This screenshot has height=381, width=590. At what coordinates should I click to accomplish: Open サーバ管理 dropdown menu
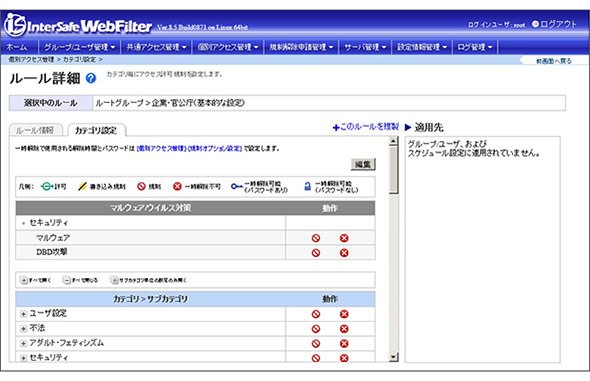click(365, 47)
